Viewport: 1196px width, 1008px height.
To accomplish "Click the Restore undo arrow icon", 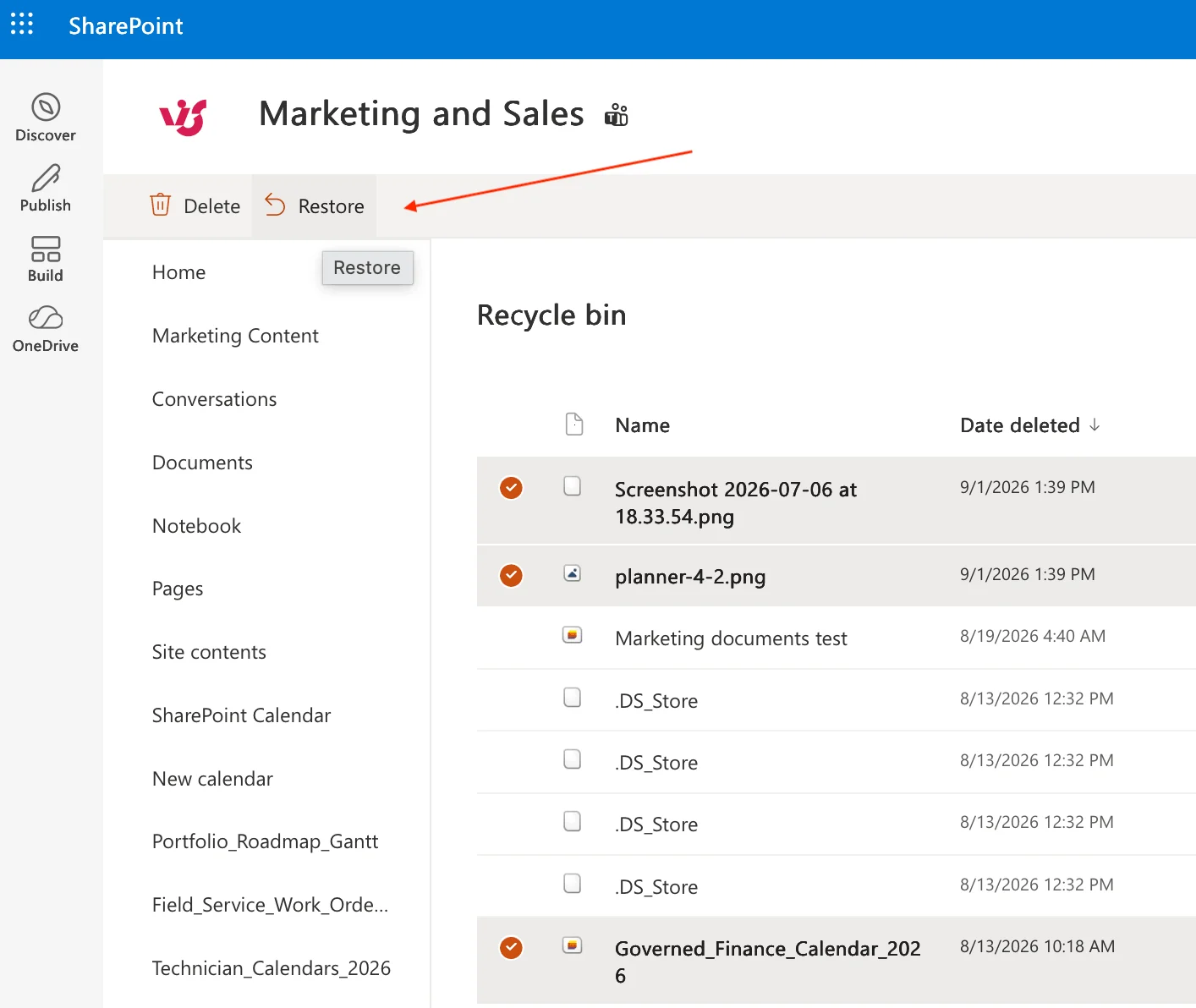I will click(x=275, y=205).
